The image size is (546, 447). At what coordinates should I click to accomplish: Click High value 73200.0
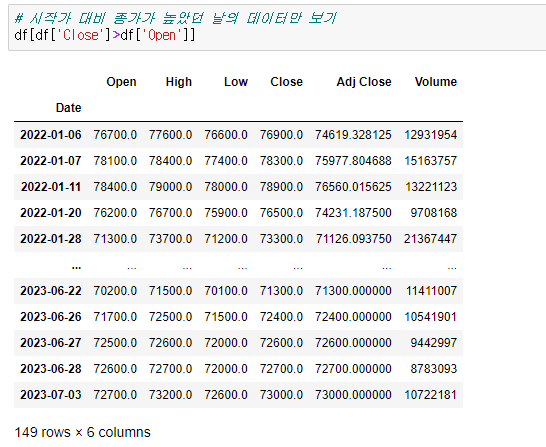[x=170, y=395]
